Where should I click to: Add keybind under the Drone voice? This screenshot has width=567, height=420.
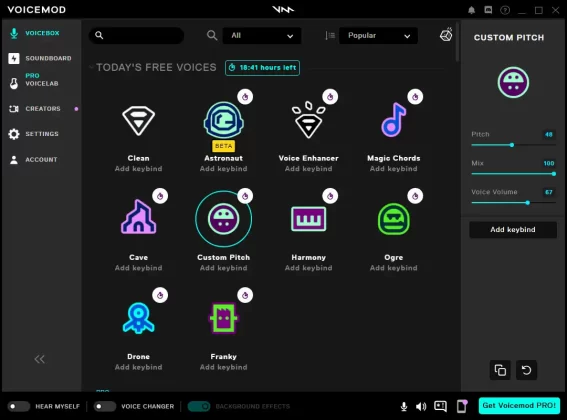pos(138,367)
